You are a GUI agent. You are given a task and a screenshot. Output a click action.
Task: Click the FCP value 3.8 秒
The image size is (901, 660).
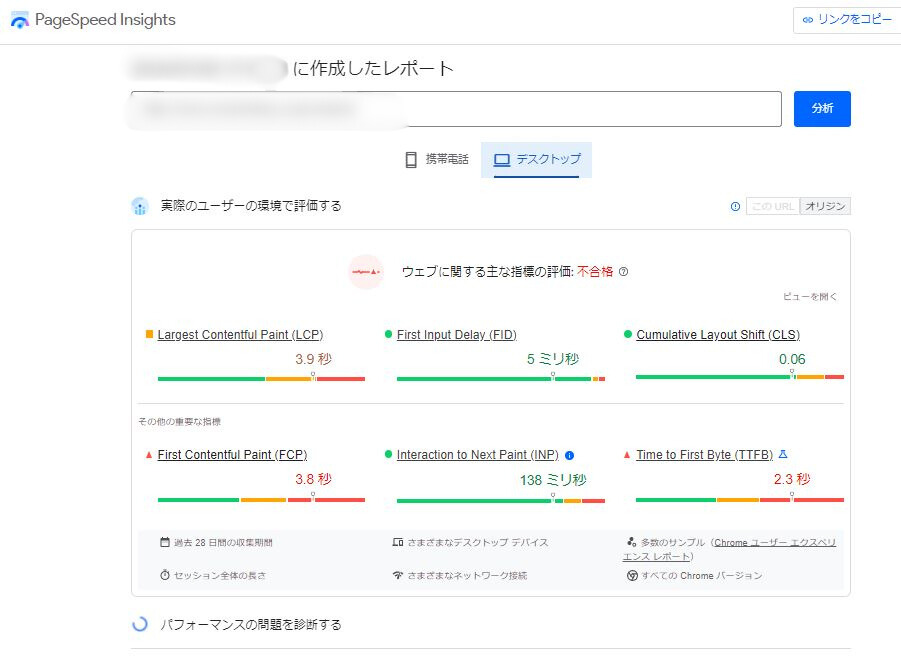313,479
